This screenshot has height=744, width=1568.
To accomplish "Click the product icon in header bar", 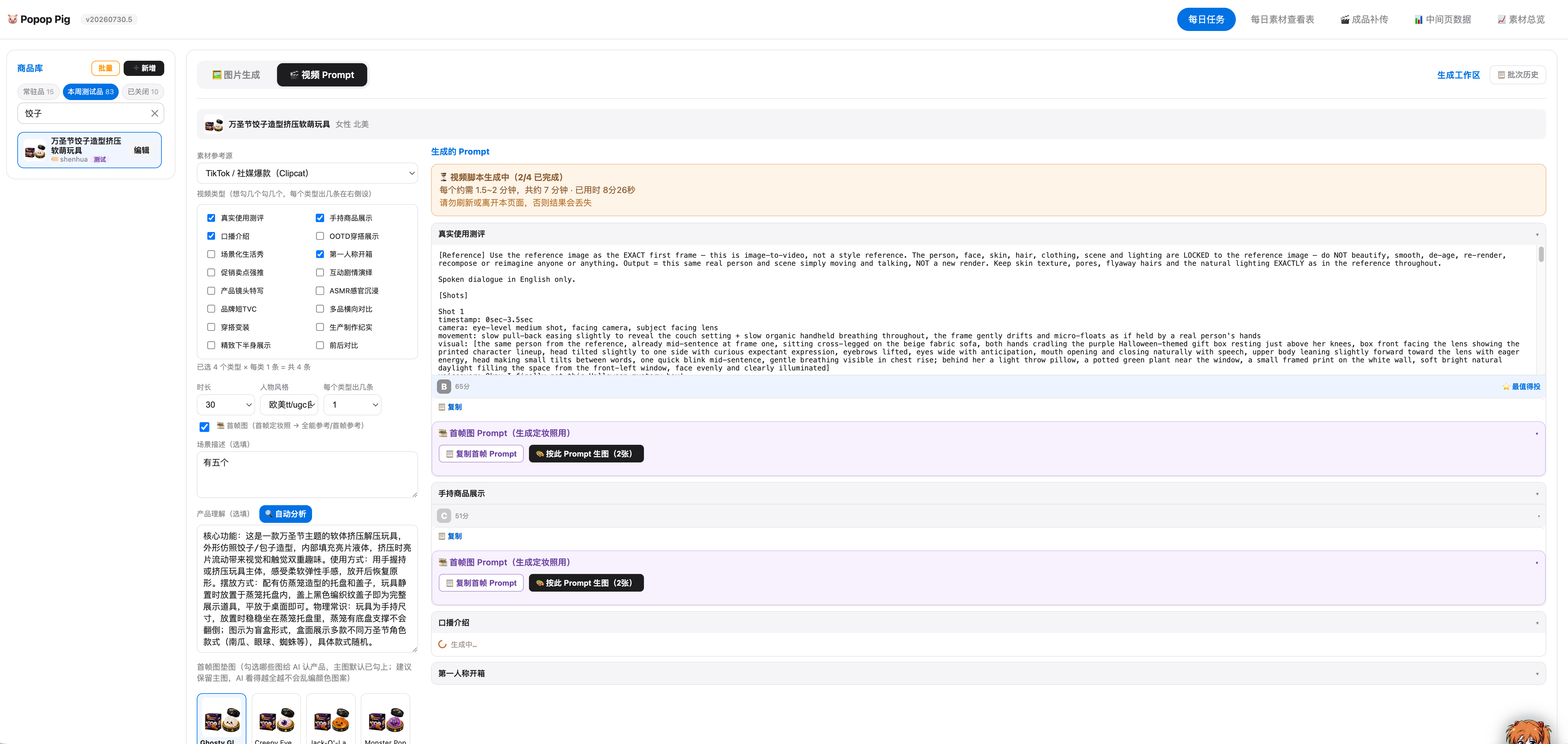I will [214, 124].
